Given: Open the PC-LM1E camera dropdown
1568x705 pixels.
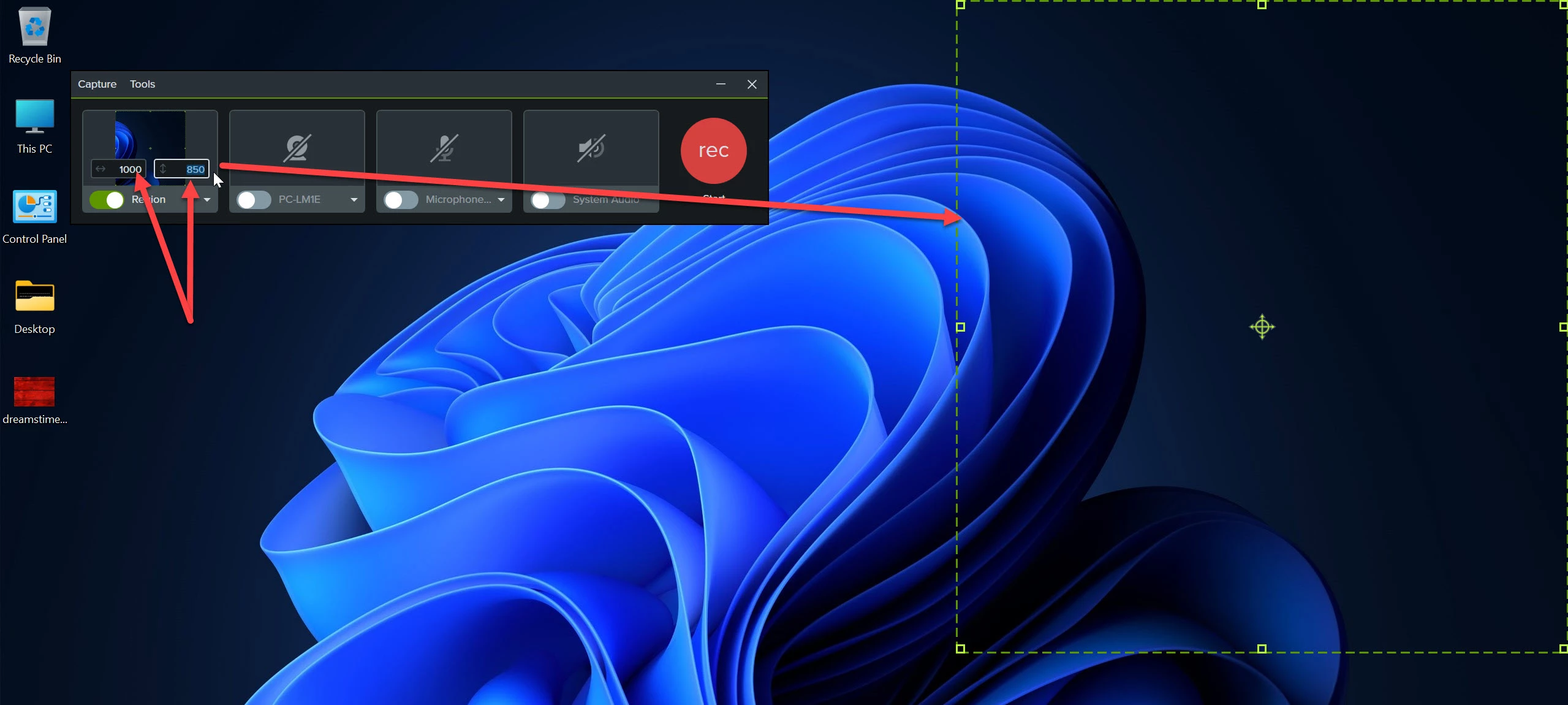Looking at the screenshot, I should (354, 200).
